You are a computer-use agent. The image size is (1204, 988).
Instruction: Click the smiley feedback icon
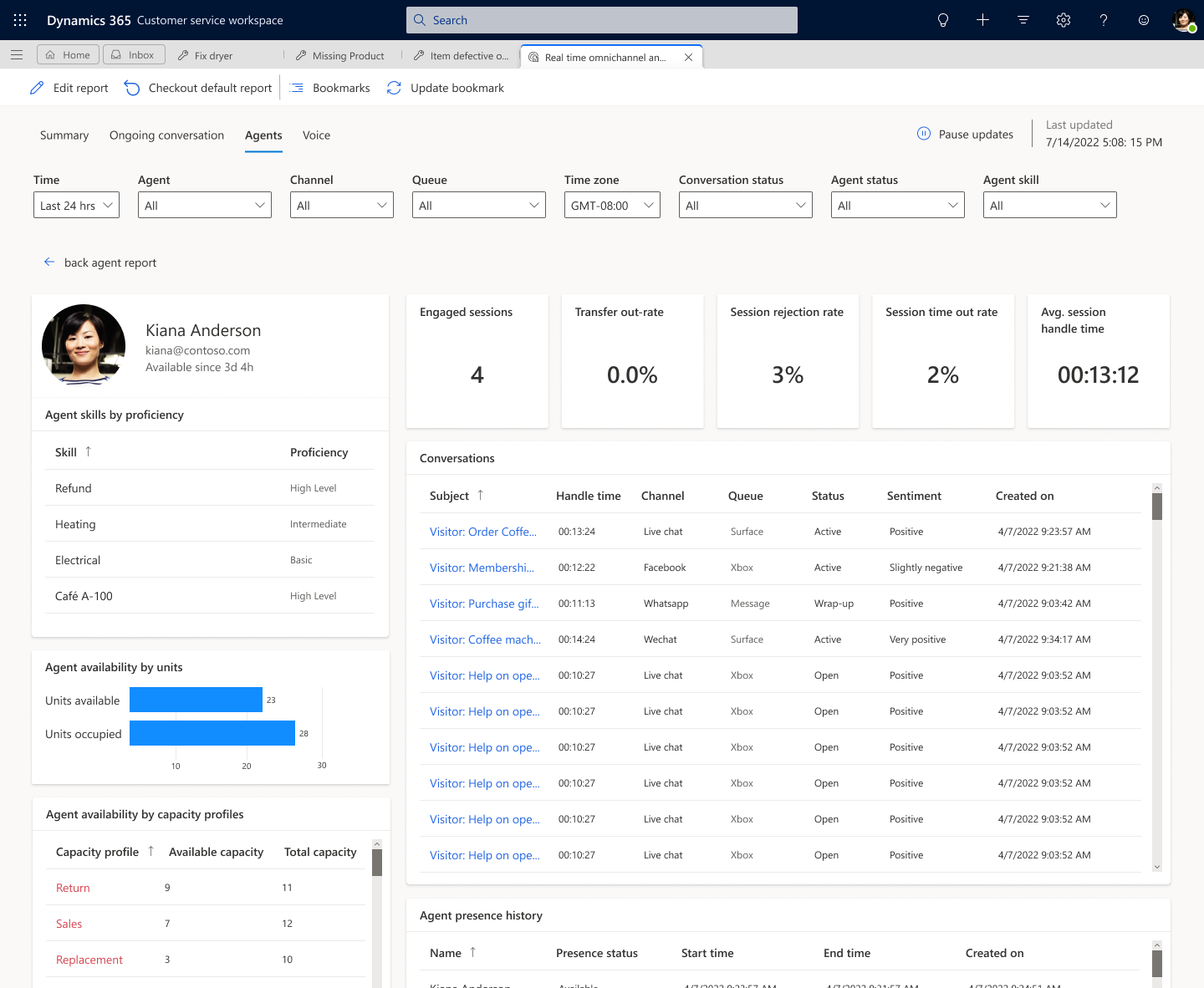click(x=1144, y=20)
